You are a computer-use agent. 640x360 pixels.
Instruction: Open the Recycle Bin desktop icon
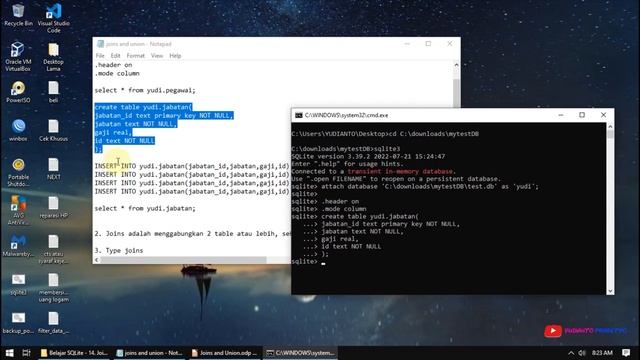[18, 15]
